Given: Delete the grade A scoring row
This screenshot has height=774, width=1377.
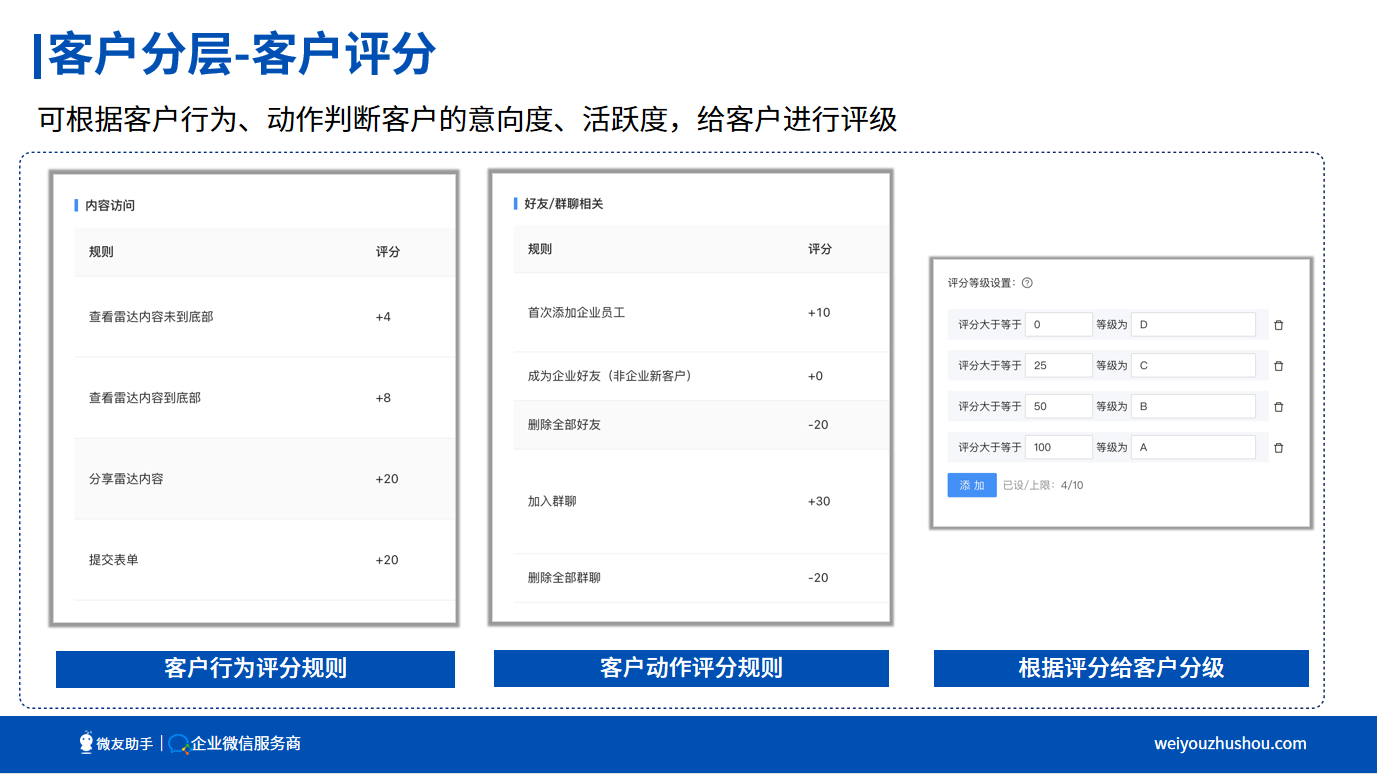Looking at the screenshot, I should coord(1278,448).
